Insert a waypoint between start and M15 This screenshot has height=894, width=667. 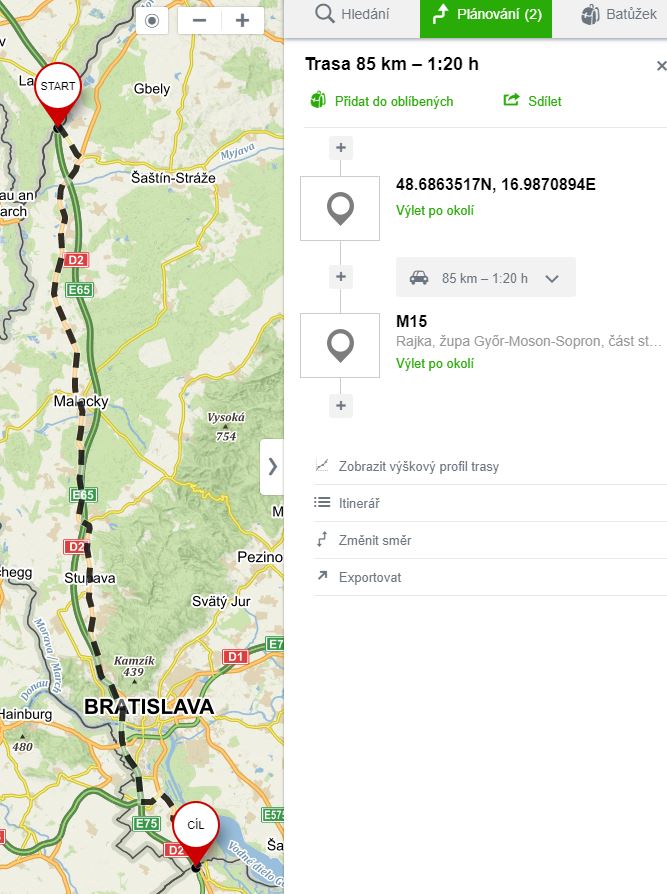point(341,277)
